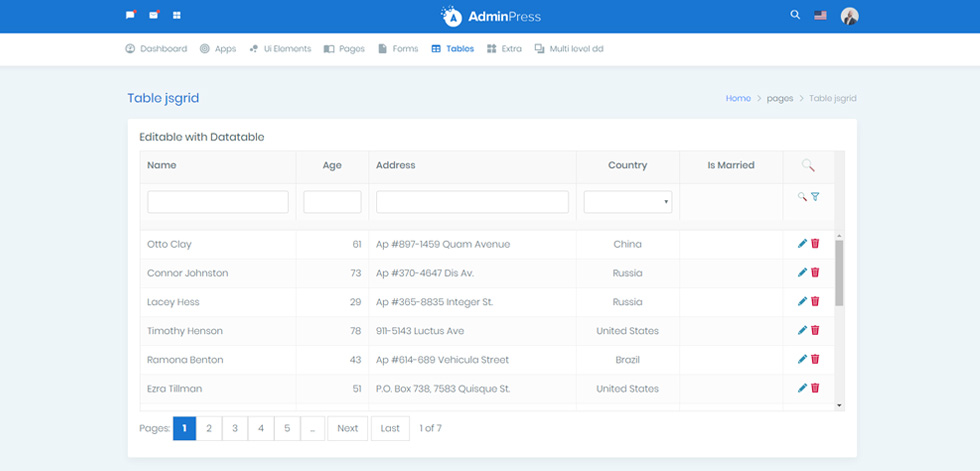Screen dimensions: 980x471
Task: Open the Dashboard menu
Action: click(x=156, y=49)
